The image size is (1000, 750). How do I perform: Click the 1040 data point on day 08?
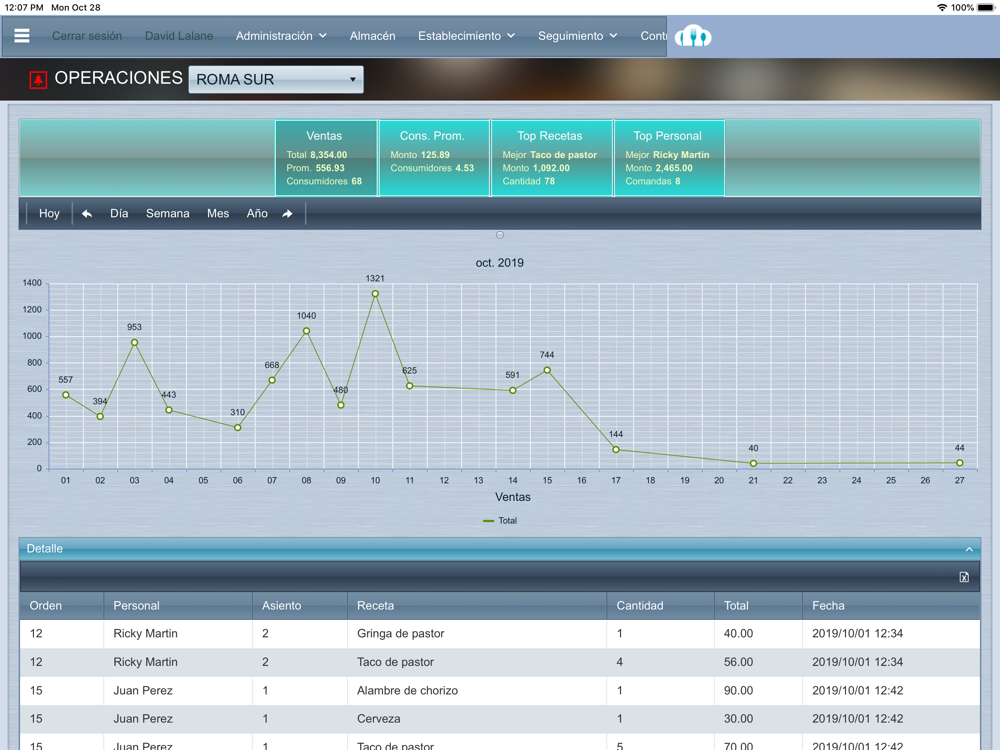tap(306, 331)
